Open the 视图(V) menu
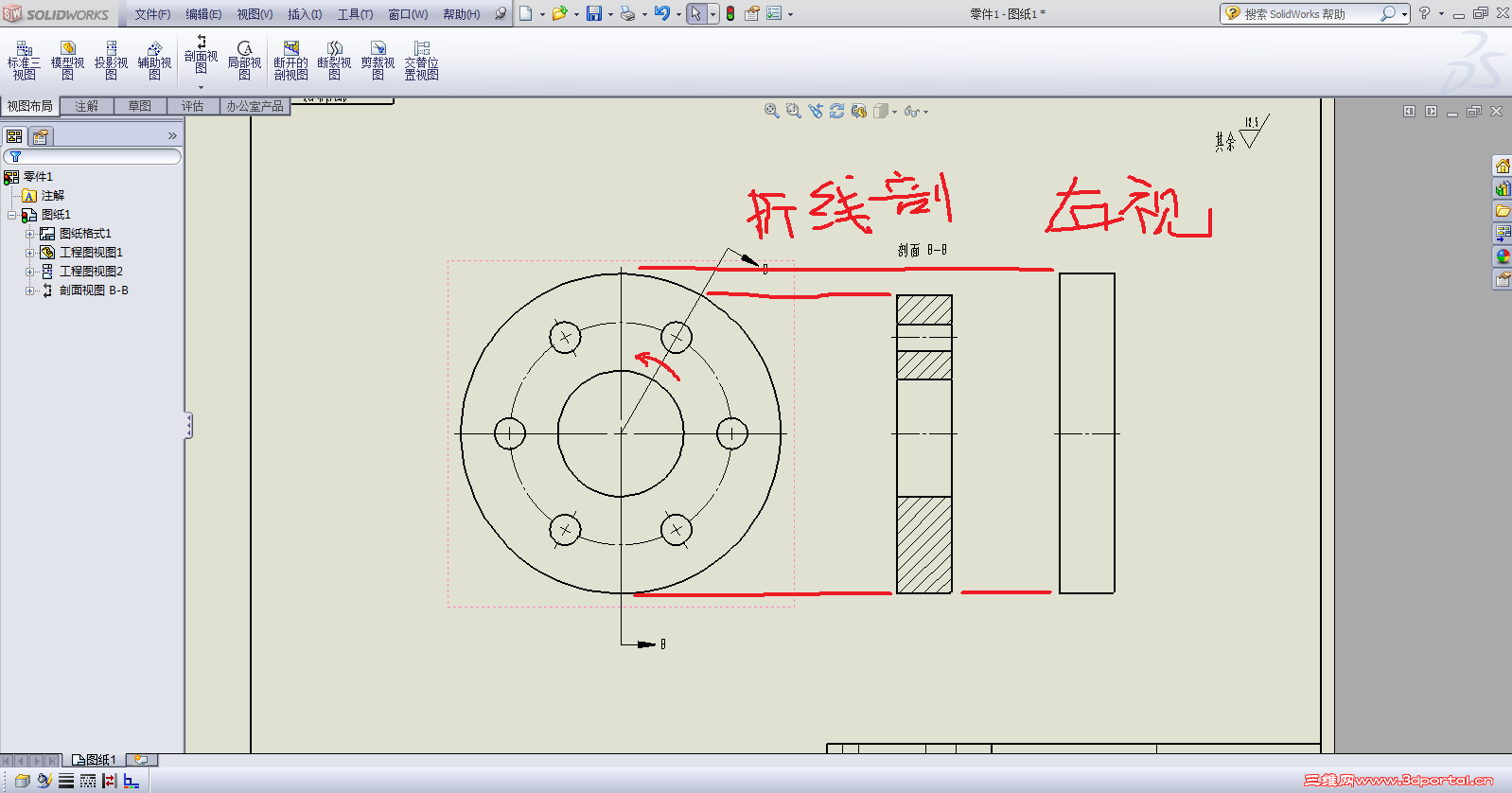The height and width of the screenshot is (793, 1512). pos(255,14)
